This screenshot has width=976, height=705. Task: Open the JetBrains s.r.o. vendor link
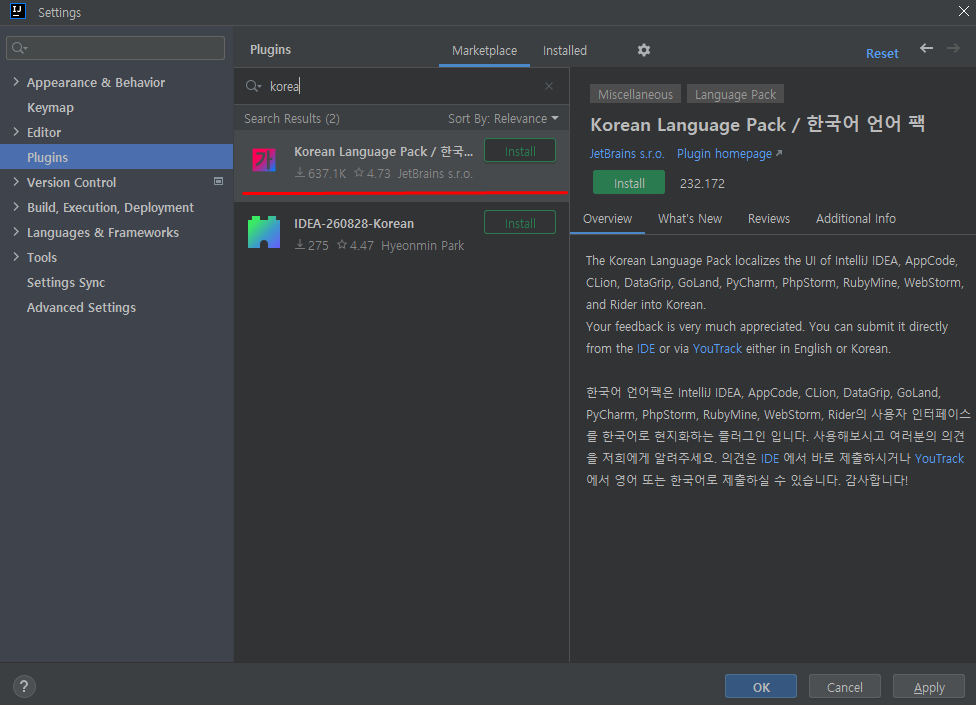tap(627, 153)
